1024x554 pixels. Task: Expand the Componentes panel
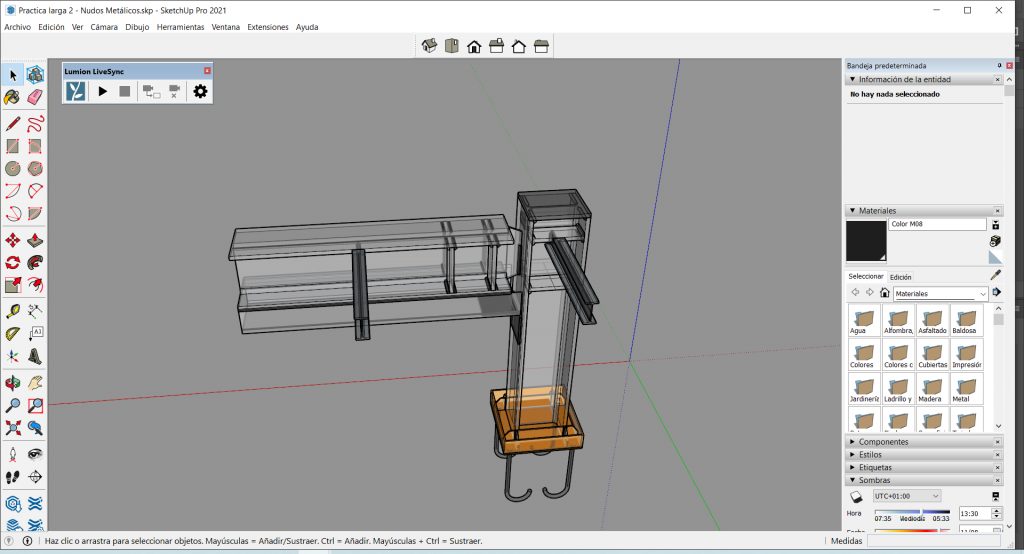[x=883, y=442]
